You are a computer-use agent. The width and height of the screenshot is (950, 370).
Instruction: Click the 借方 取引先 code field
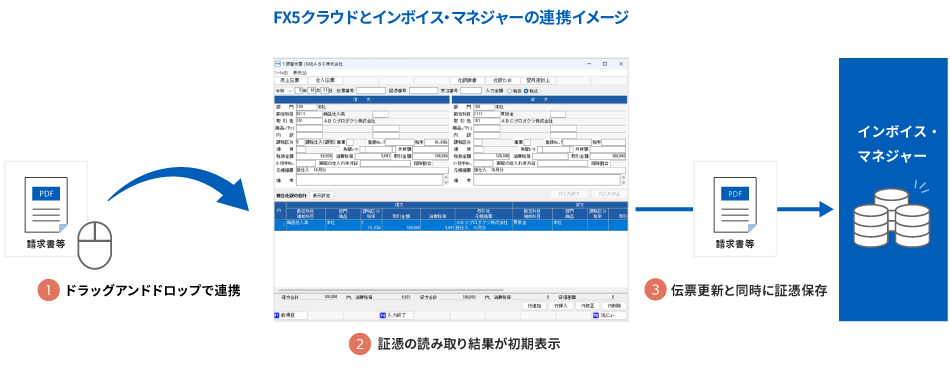click(309, 121)
